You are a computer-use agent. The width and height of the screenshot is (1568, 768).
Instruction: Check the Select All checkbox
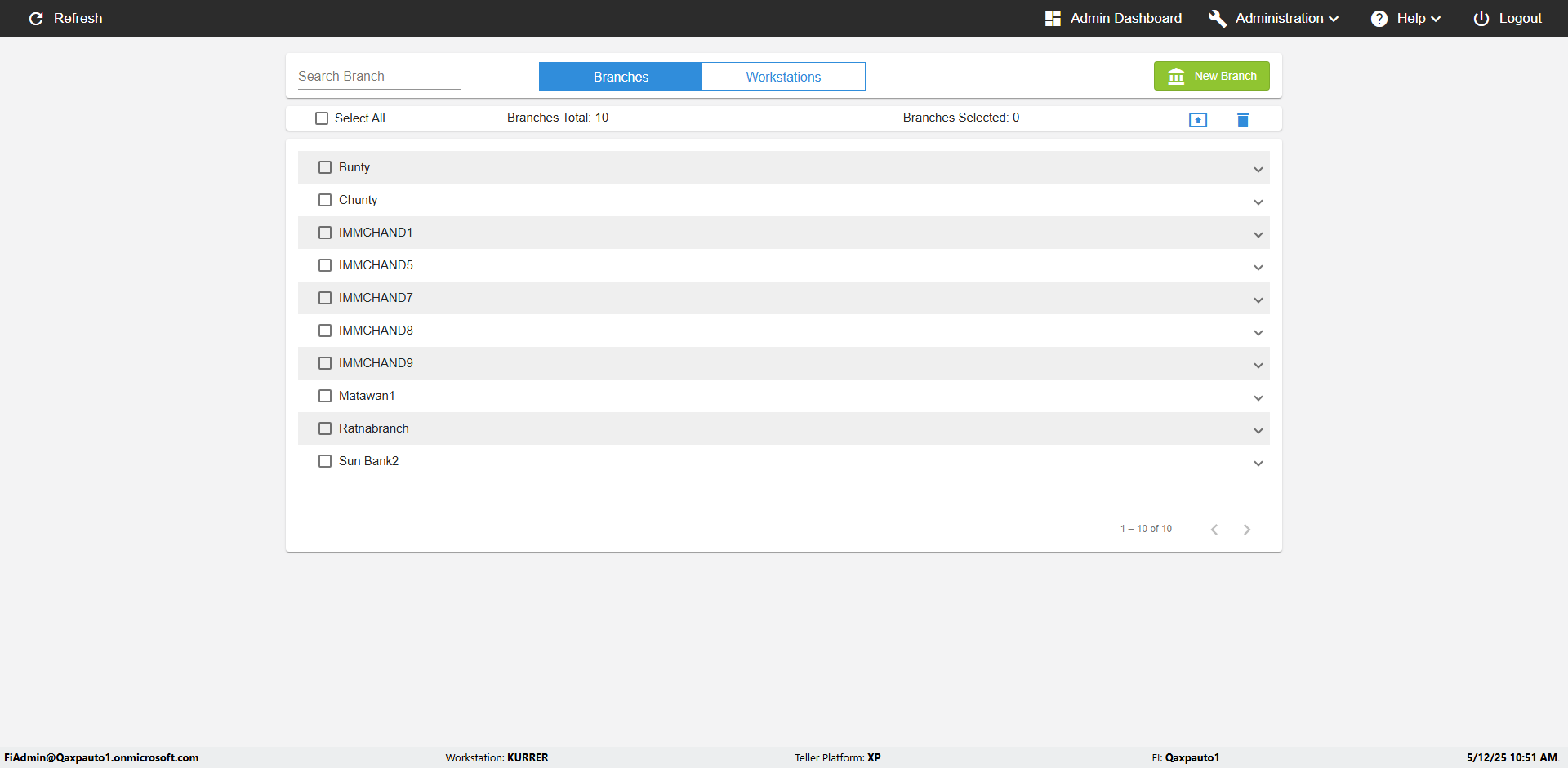322,118
